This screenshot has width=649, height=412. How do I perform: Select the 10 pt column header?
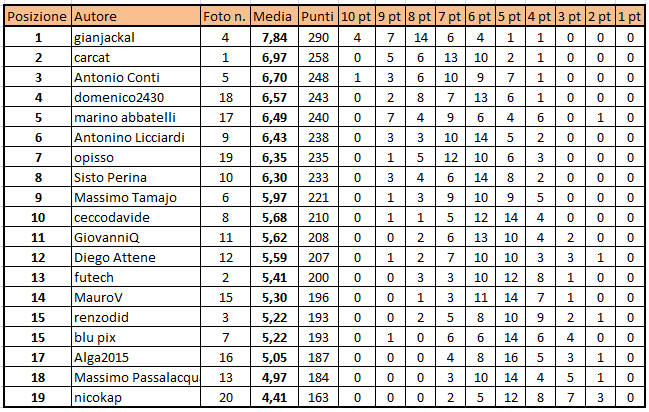(x=358, y=18)
